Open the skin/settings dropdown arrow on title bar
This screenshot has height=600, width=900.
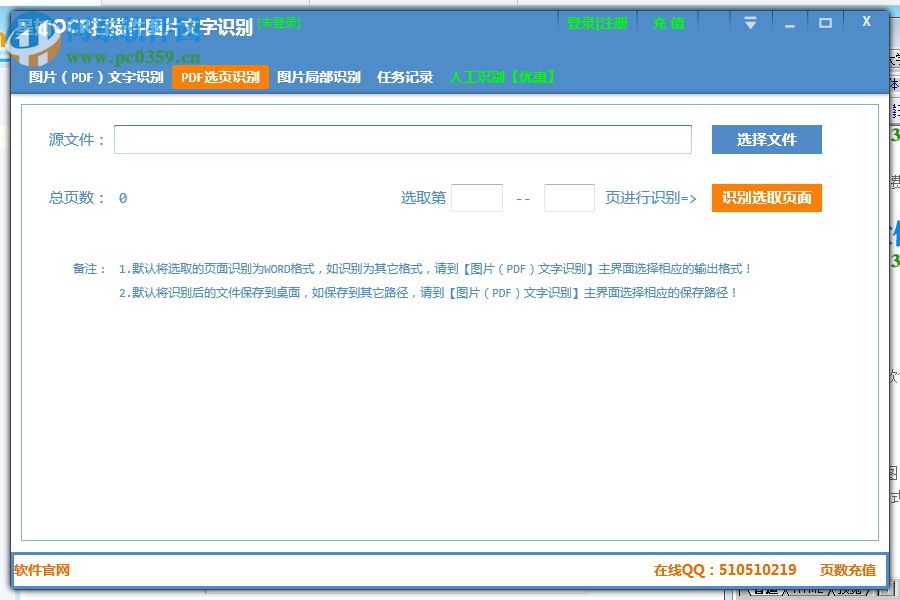(750, 21)
